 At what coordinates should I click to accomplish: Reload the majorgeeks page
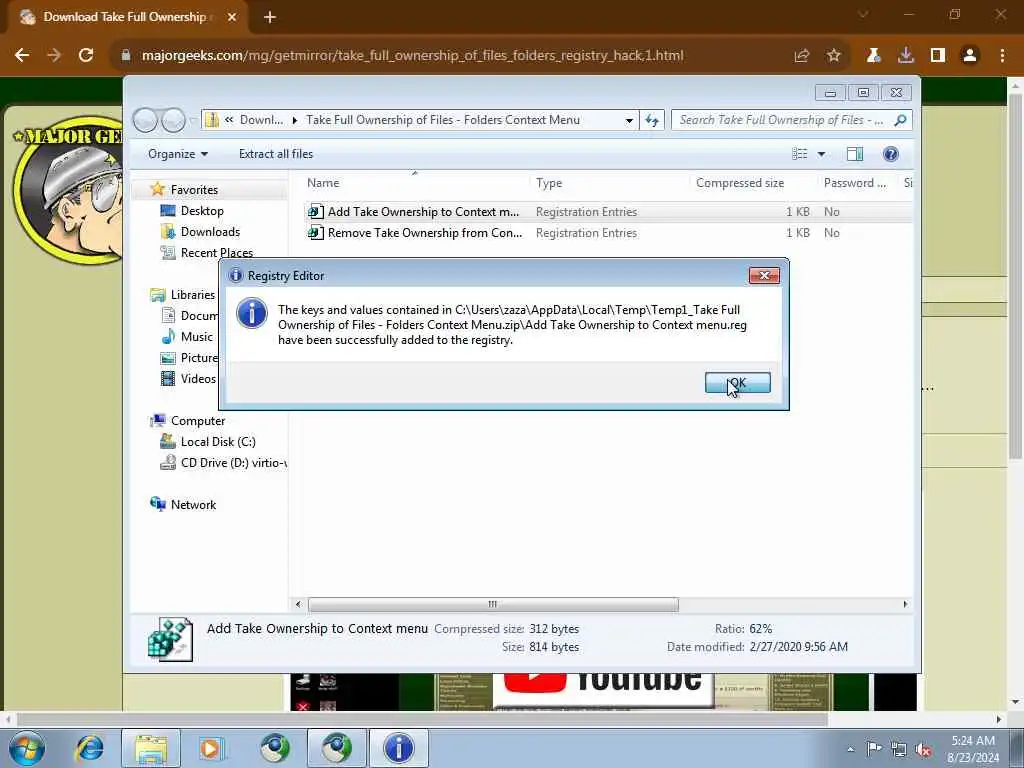click(x=86, y=56)
